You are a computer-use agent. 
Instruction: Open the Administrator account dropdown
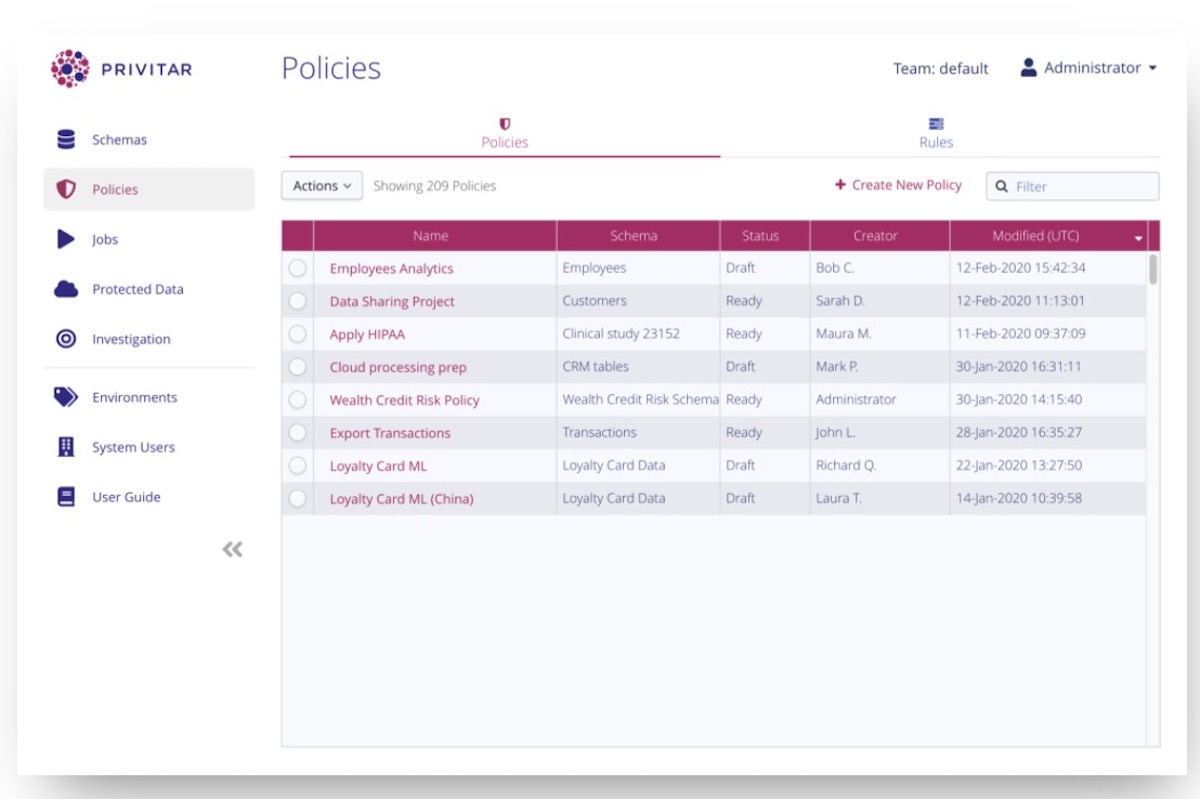click(1089, 68)
